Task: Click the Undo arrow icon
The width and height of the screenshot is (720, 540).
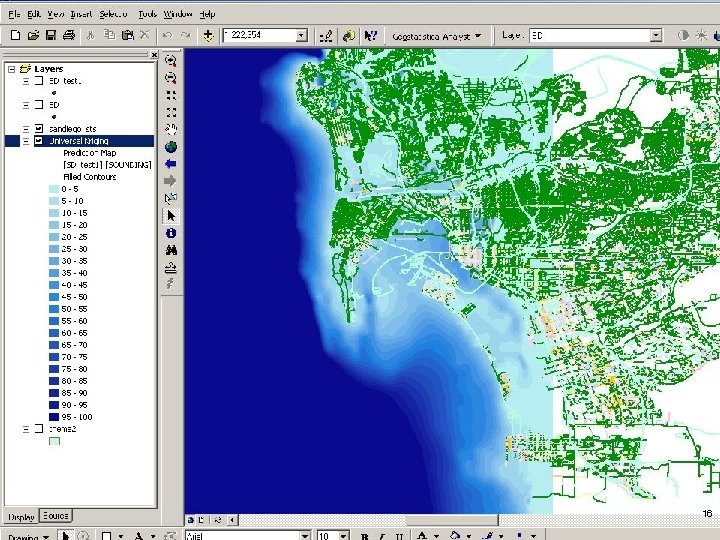Action: (168, 35)
